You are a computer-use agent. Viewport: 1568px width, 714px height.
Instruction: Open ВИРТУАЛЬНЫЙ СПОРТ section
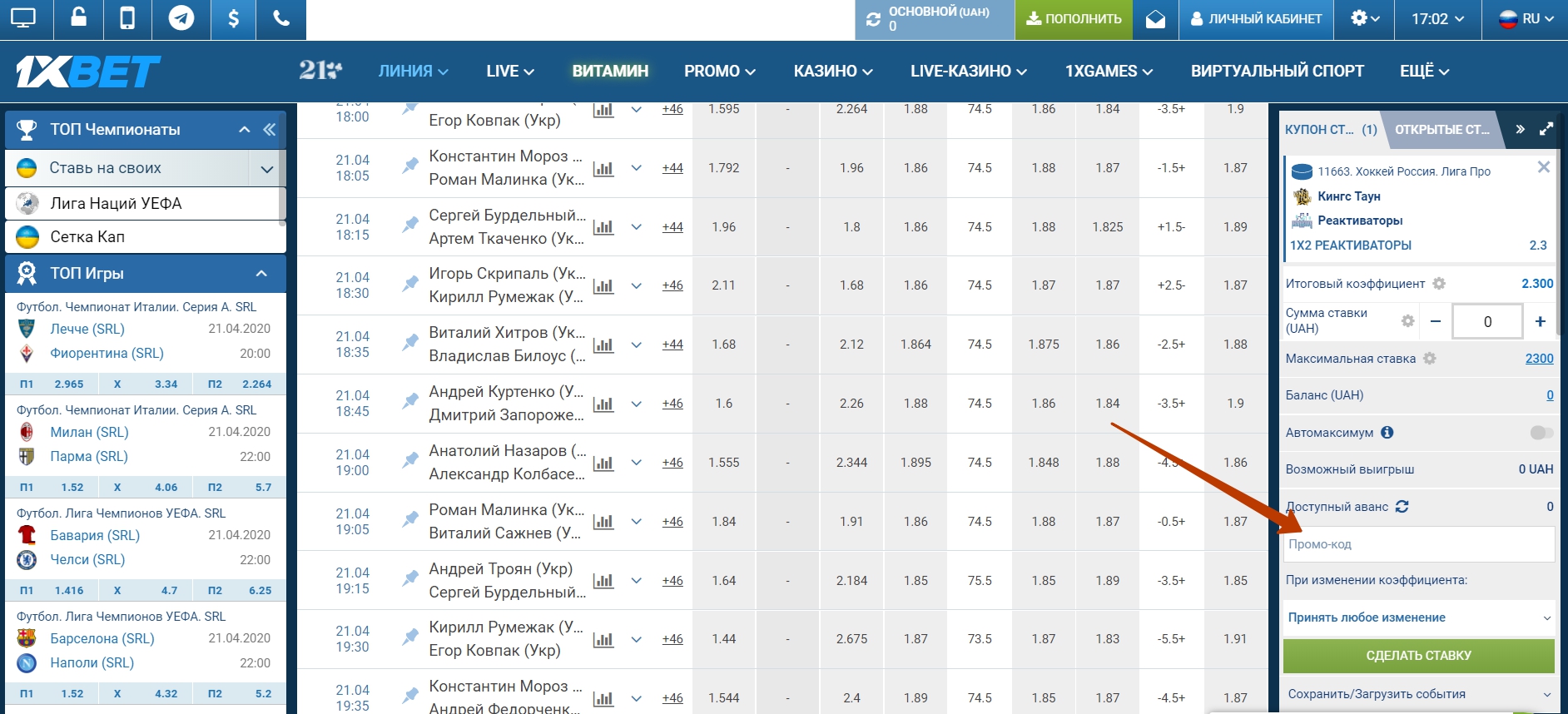1278,72
